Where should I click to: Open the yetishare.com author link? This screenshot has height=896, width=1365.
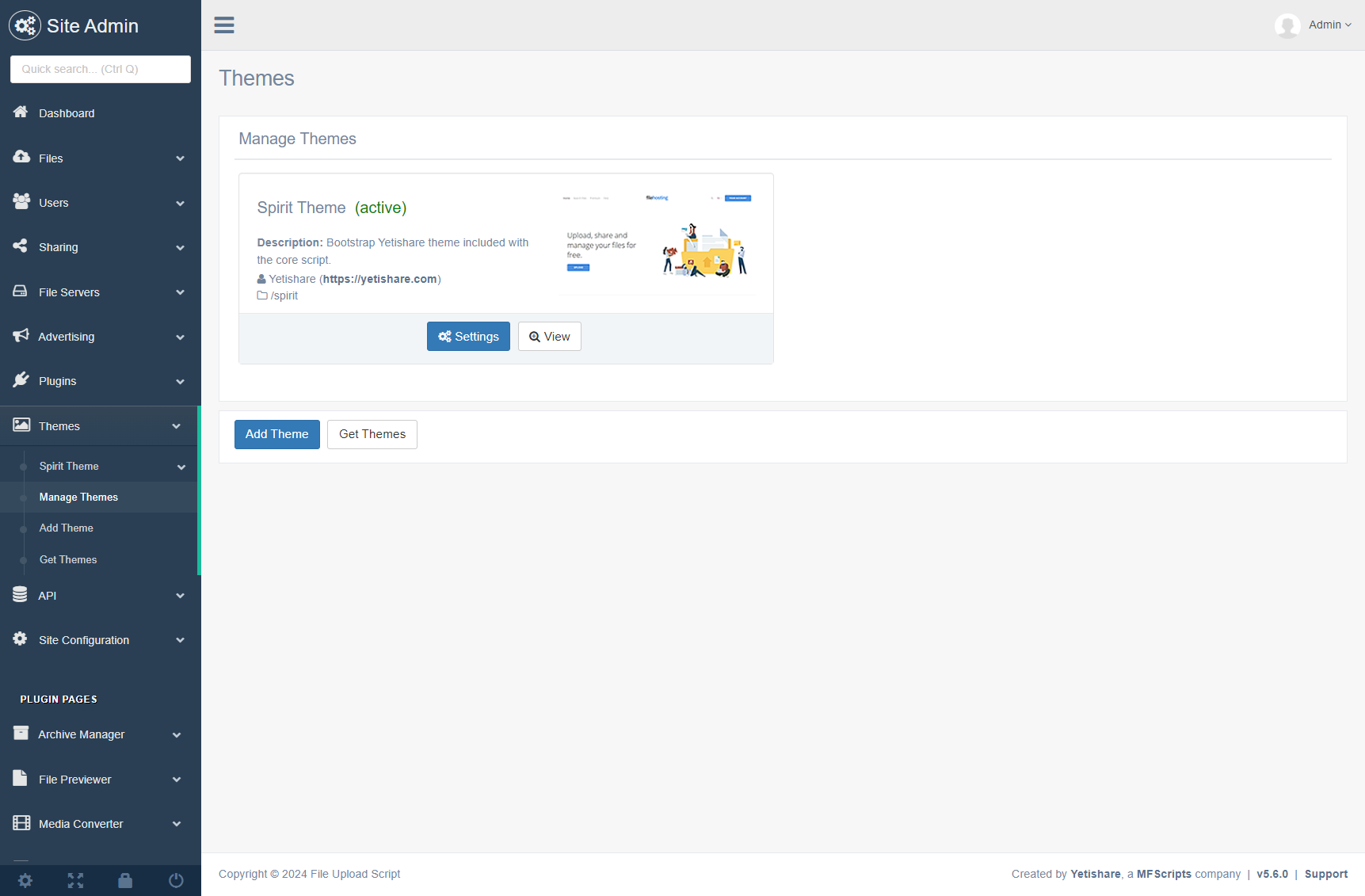pos(380,279)
